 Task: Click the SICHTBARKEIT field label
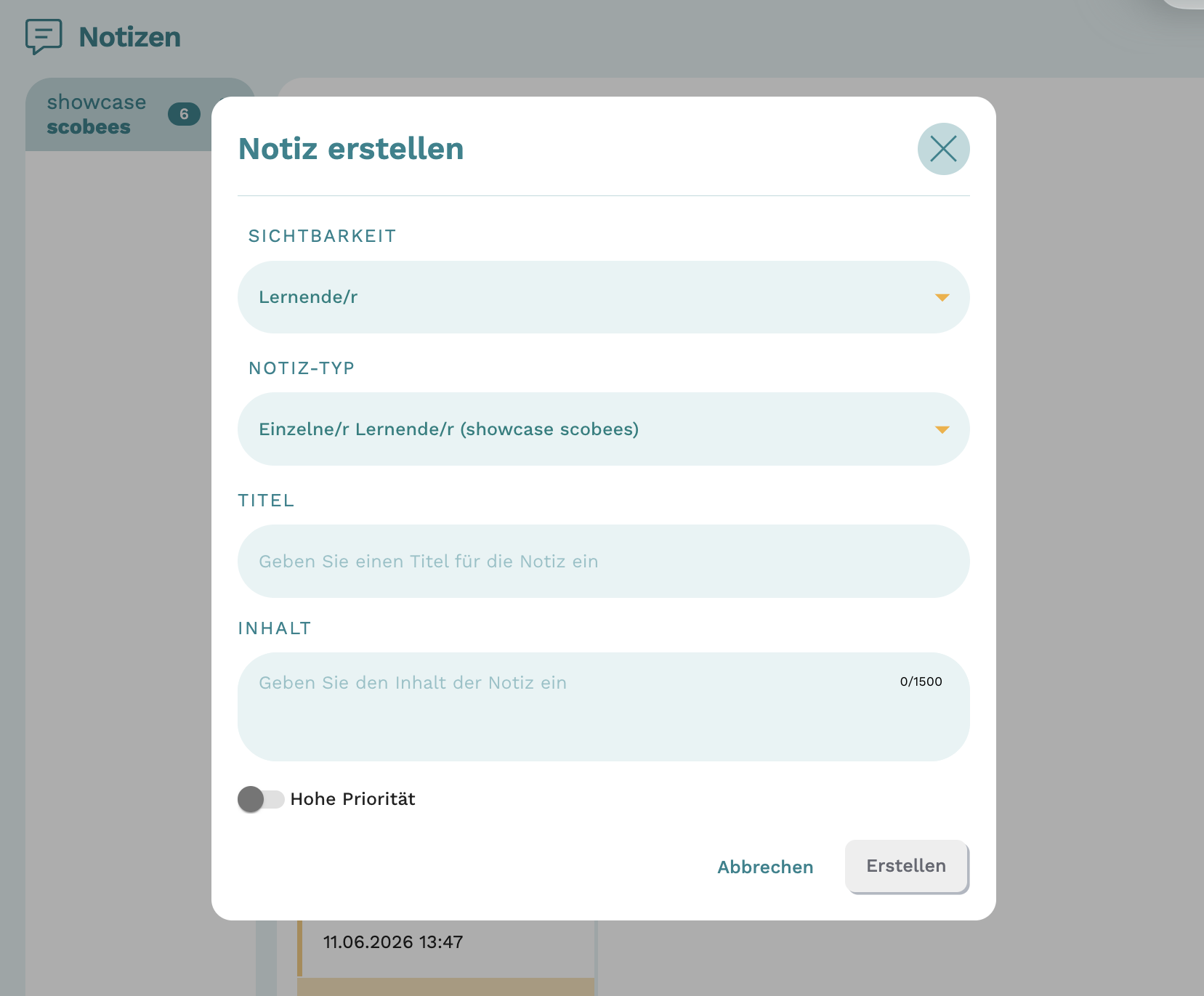tap(322, 236)
